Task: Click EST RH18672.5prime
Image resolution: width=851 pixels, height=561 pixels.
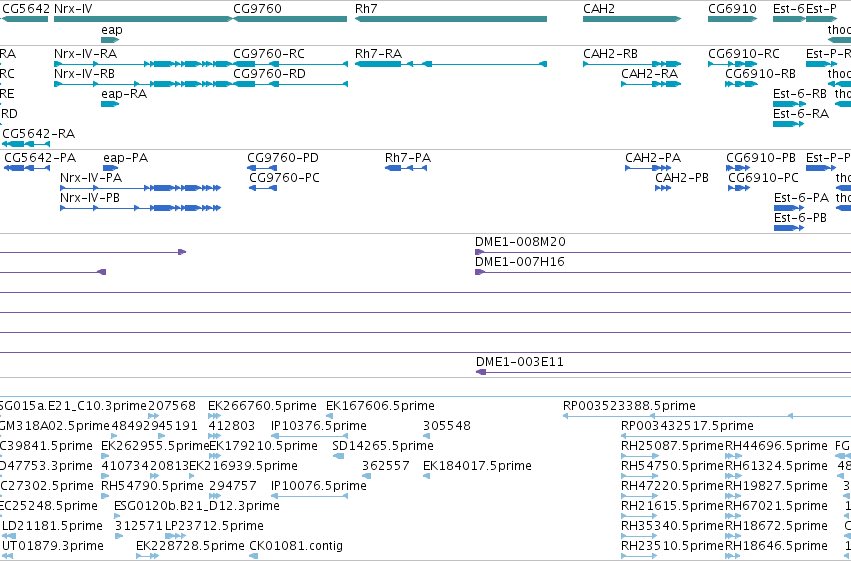Action: pyautogui.click(x=733, y=536)
